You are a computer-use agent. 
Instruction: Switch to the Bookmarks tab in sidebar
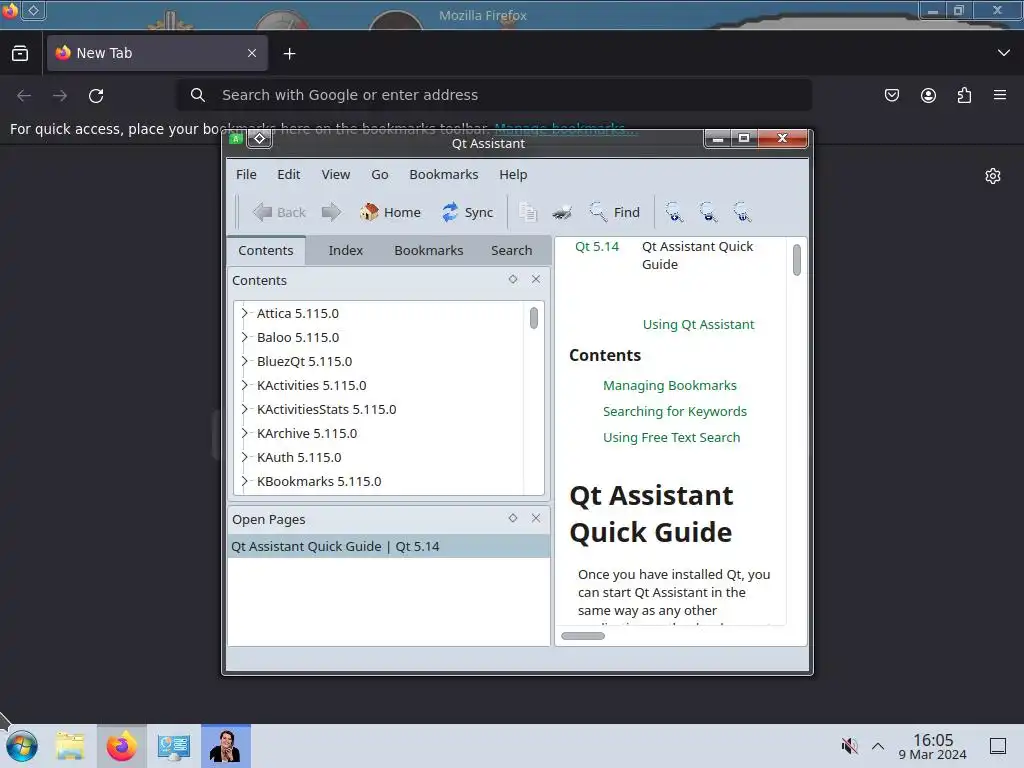(x=428, y=251)
